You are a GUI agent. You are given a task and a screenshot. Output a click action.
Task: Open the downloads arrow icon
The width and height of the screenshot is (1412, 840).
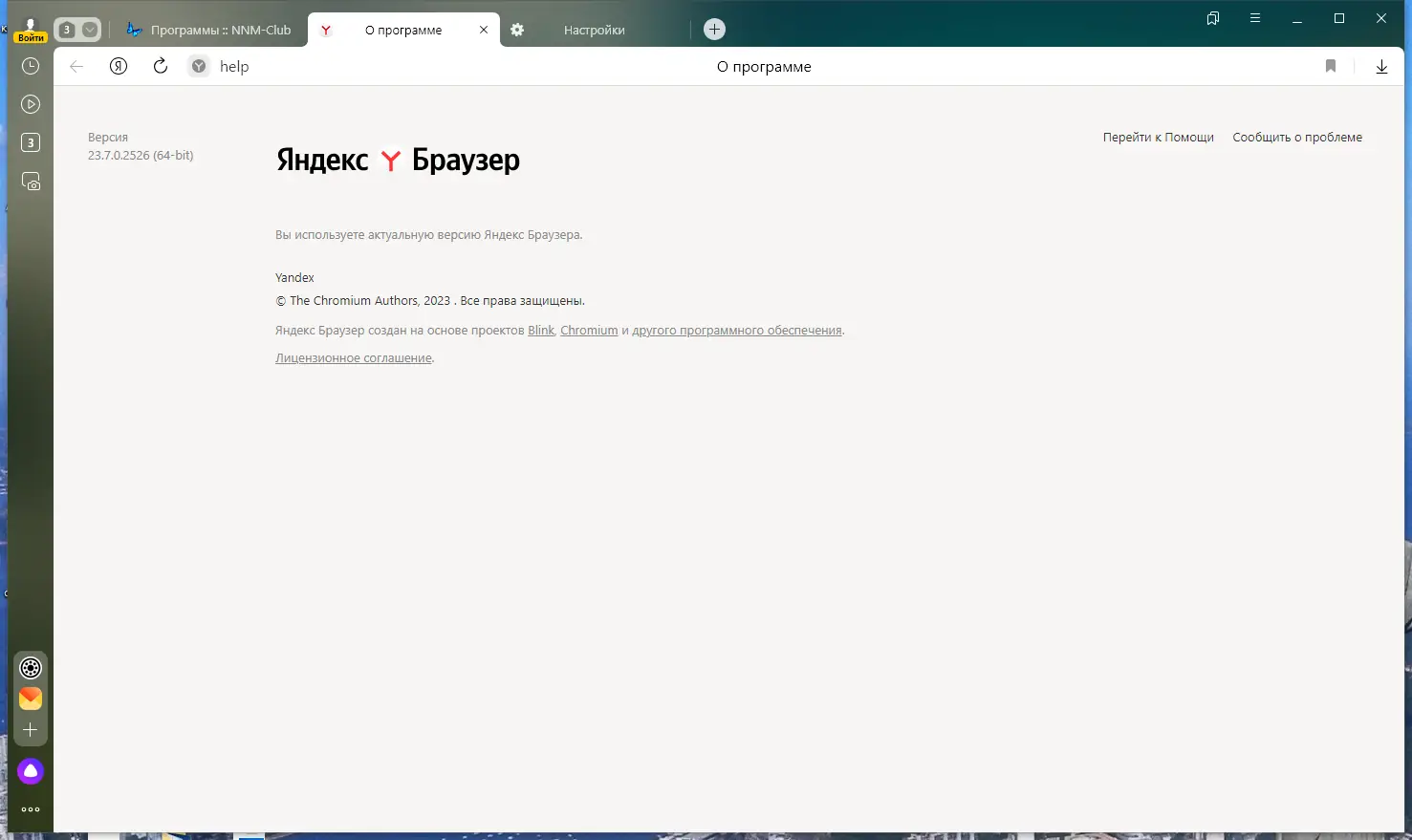pos(1381,66)
